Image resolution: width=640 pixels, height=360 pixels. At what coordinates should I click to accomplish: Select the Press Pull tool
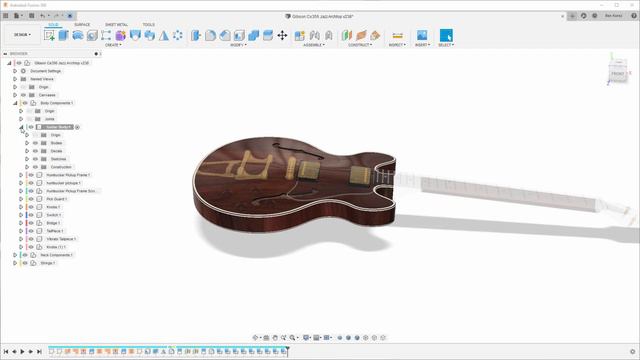(196, 36)
